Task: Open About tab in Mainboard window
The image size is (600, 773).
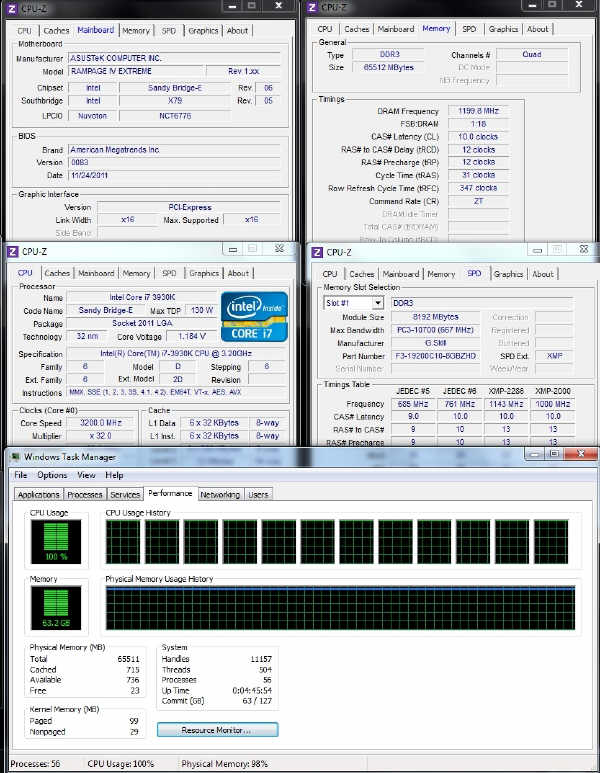Action: tap(237, 31)
